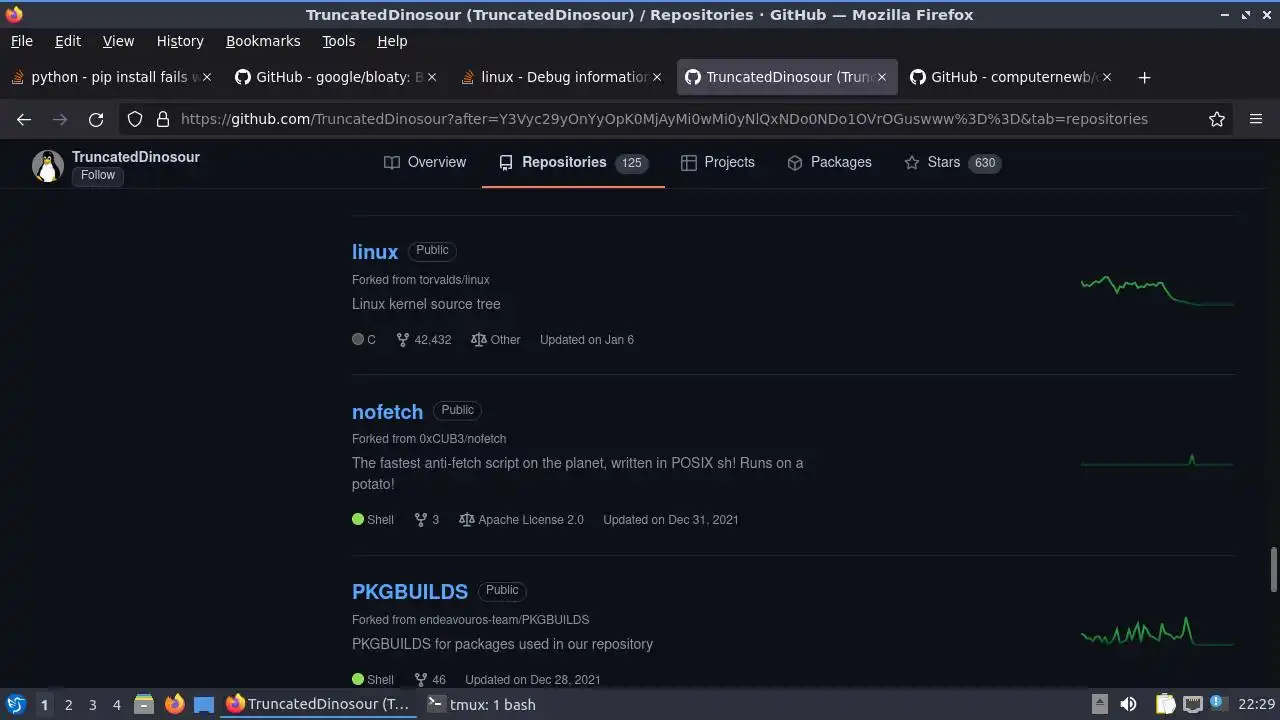1280x720 pixels.
Task: Follow the TruncatedDinosaur user
Action: [98, 175]
